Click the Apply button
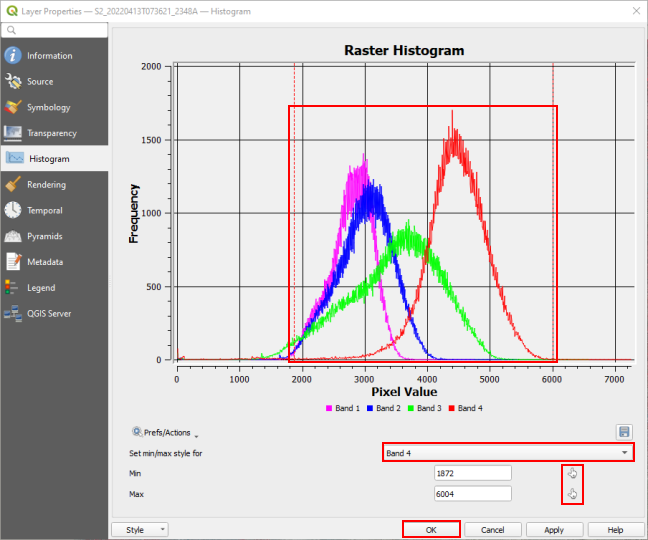 coord(554,529)
